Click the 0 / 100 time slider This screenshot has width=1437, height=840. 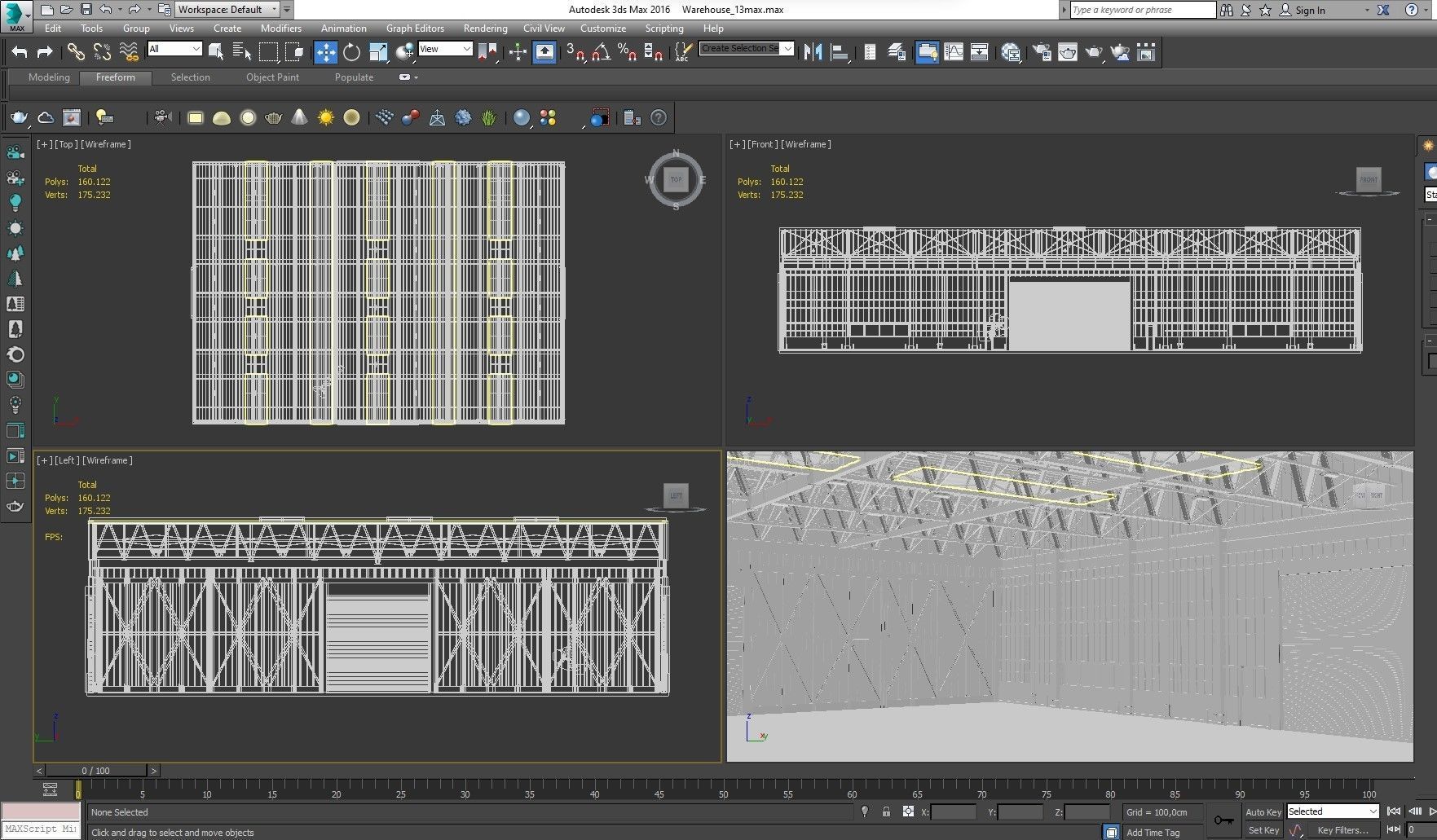pos(95,770)
